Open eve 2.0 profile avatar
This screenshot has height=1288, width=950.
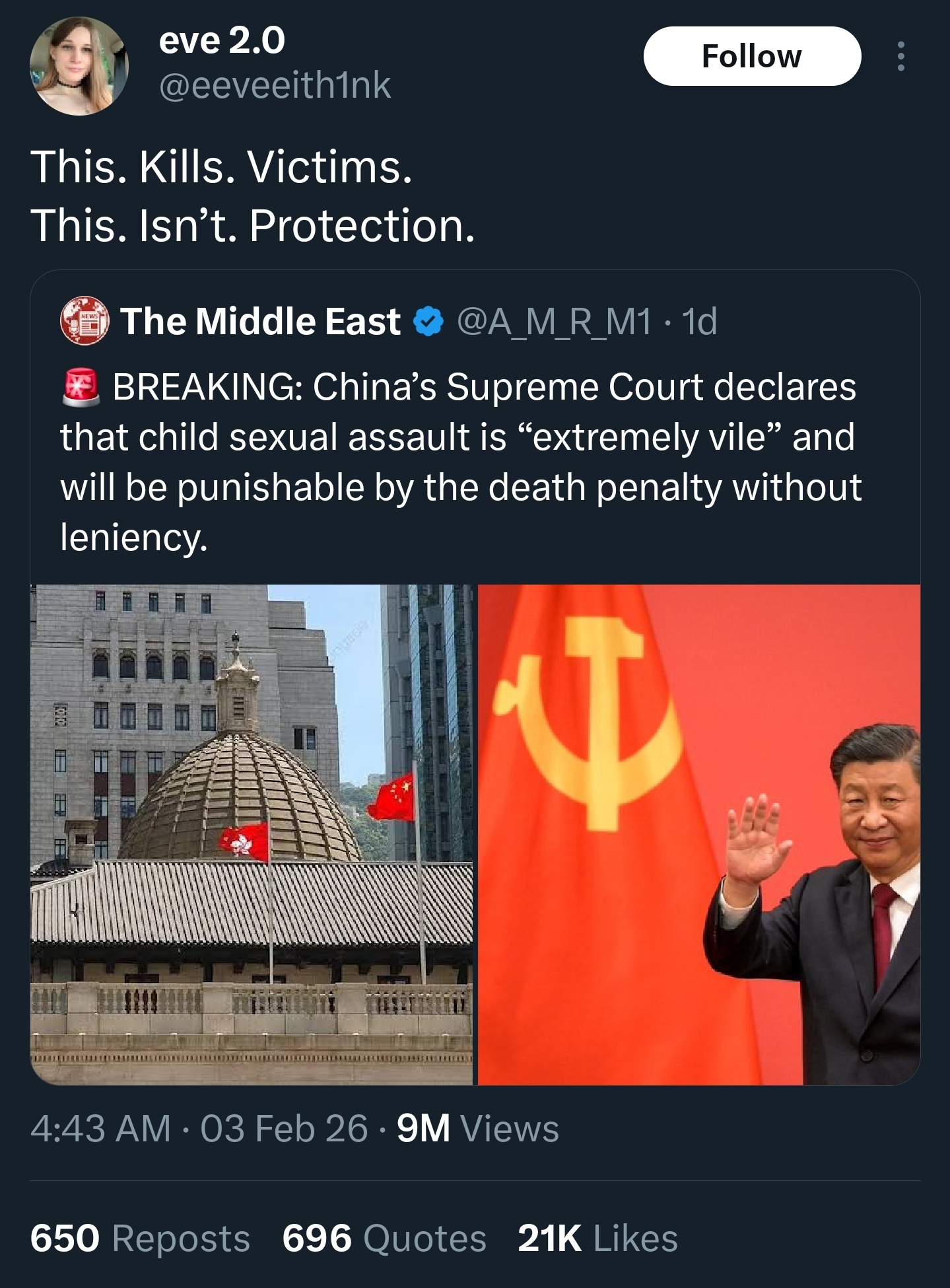79,66
